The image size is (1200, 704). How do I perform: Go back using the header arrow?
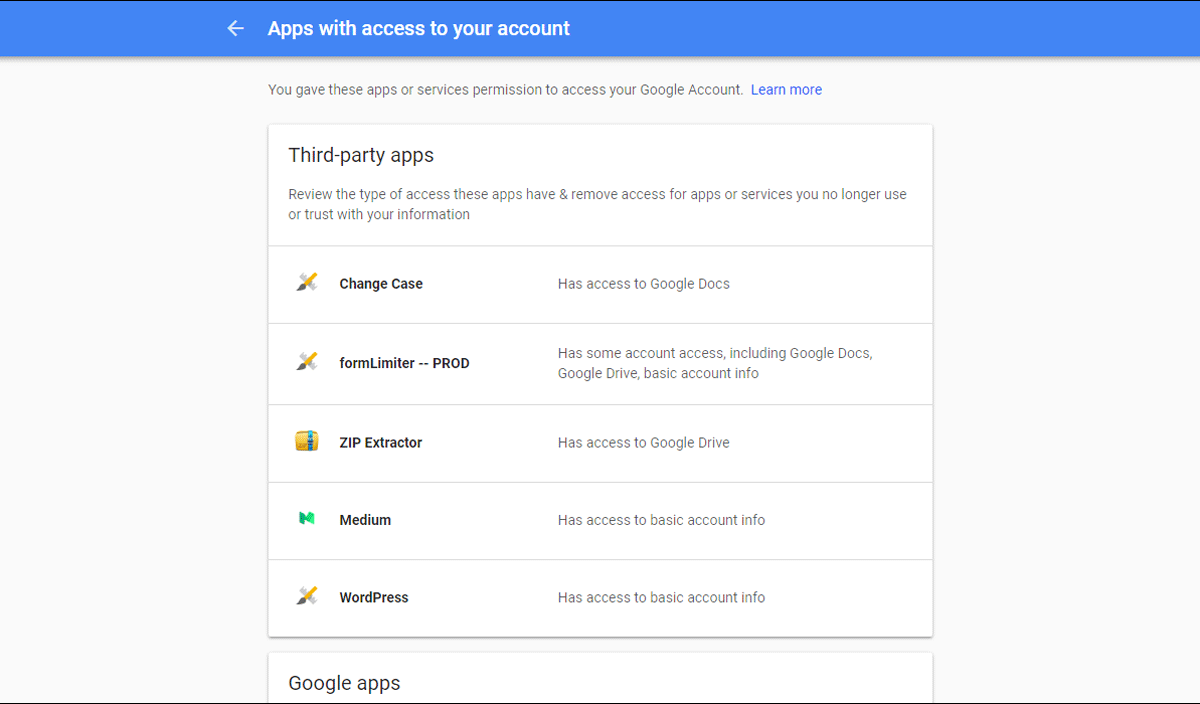click(x=236, y=29)
